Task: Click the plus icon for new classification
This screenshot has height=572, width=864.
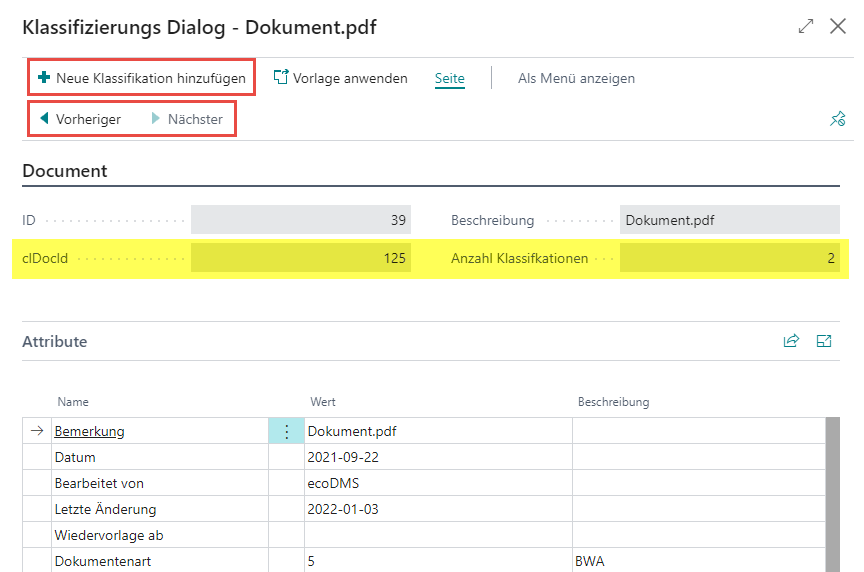Action: tap(44, 77)
